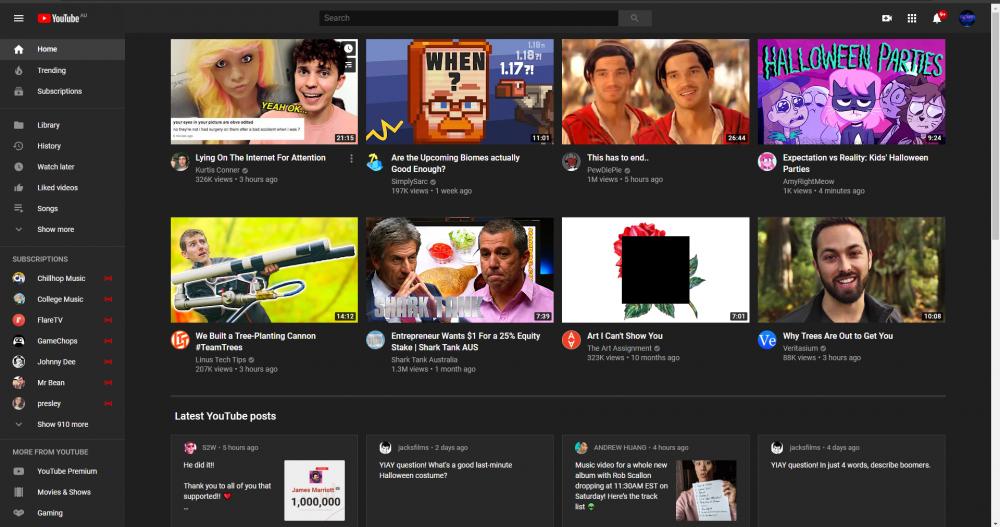Image resolution: width=1000 pixels, height=527 pixels.
Task: Play PewDiePie This has to end thumbnail
Action: pos(656,92)
